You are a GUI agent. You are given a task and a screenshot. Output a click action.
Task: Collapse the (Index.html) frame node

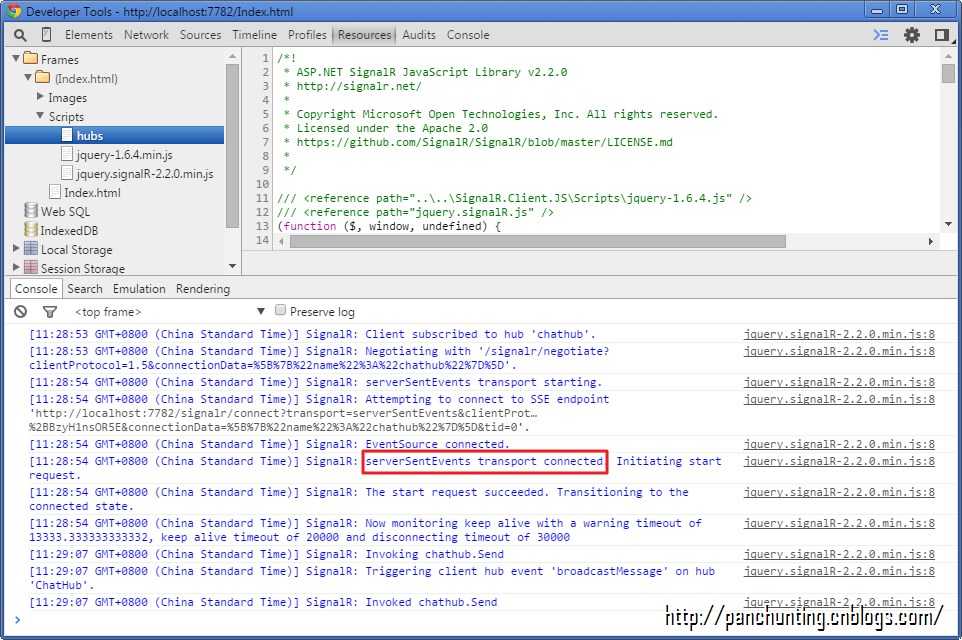tap(28, 77)
